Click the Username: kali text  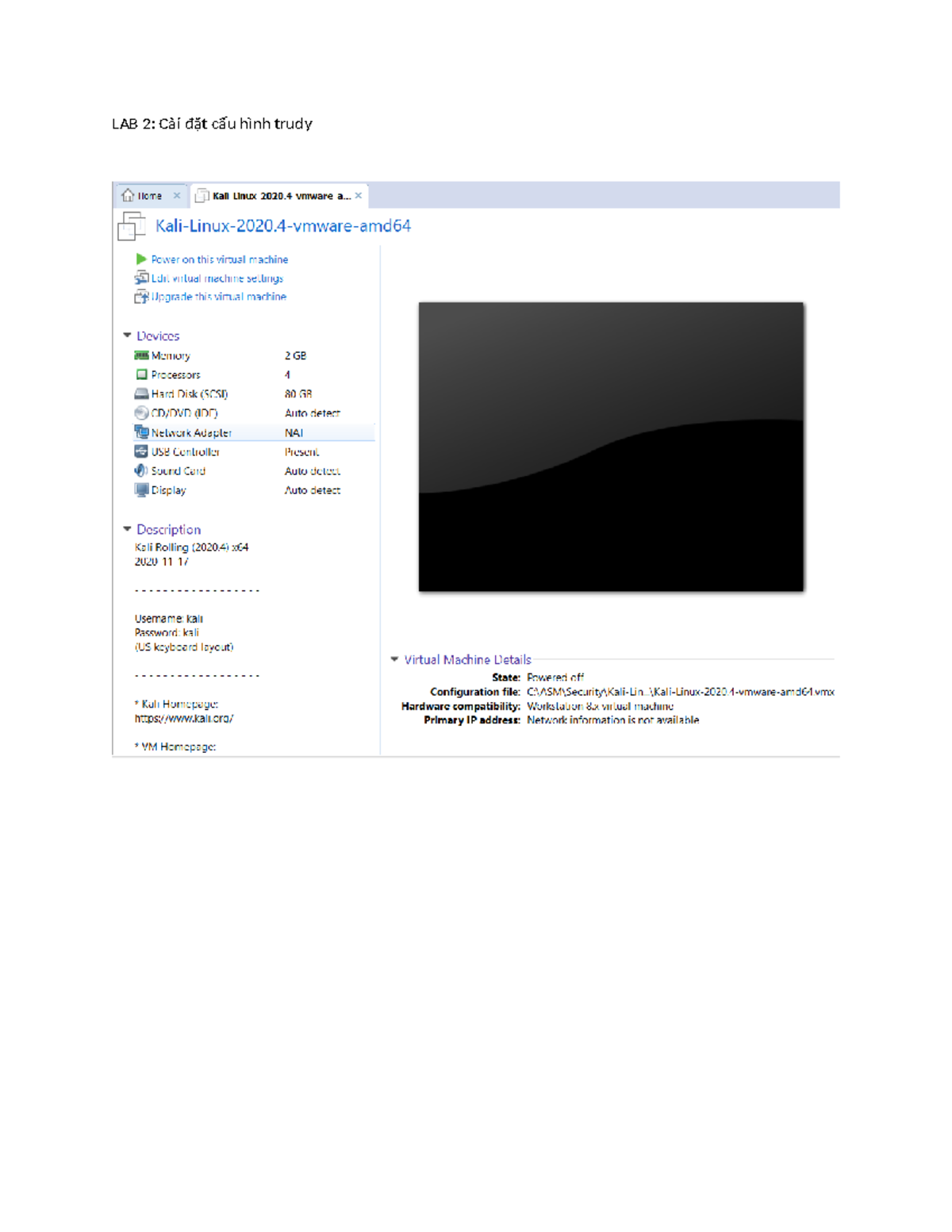tap(169, 619)
